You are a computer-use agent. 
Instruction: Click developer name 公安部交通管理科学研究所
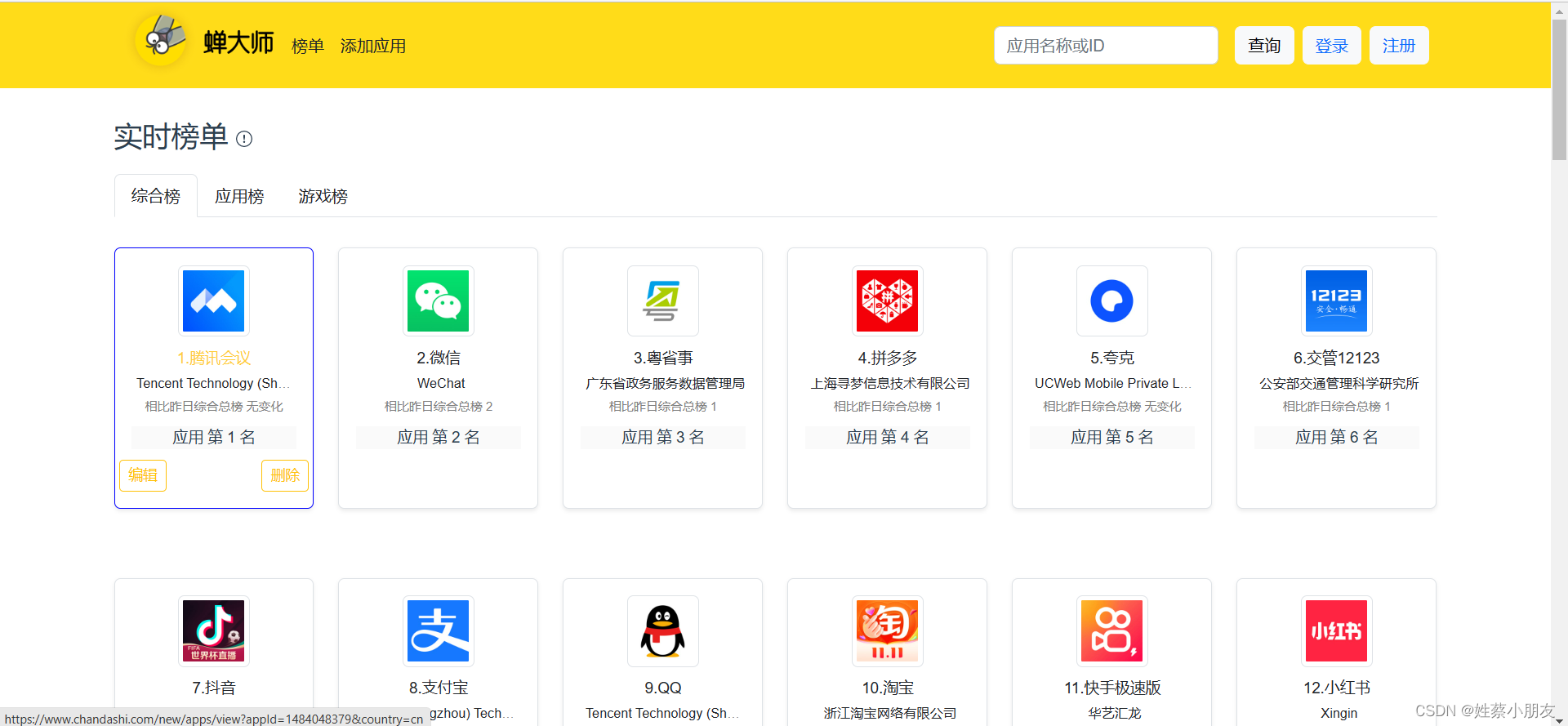pos(1339,383)
